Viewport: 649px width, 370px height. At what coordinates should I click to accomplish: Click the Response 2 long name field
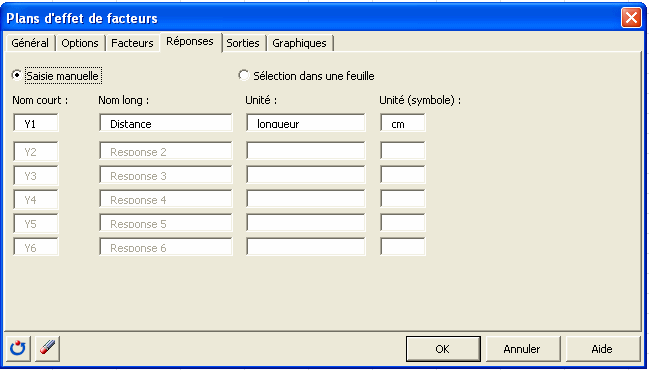tap(166, 151)
